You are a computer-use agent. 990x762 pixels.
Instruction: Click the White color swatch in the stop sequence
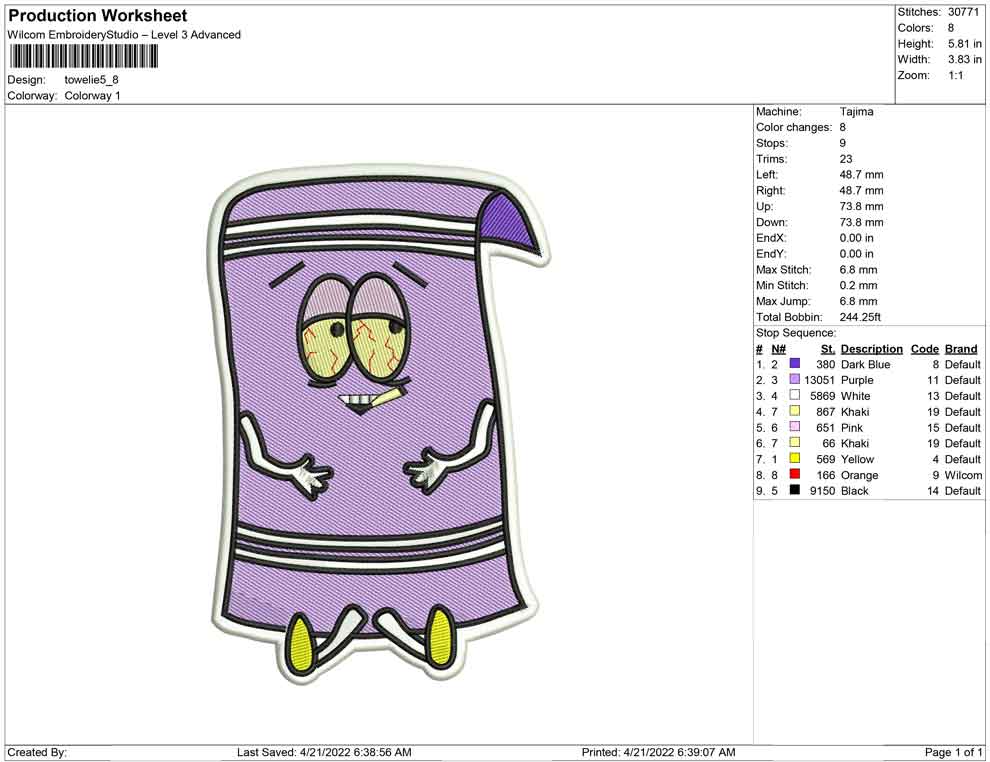tap(795, 395)
